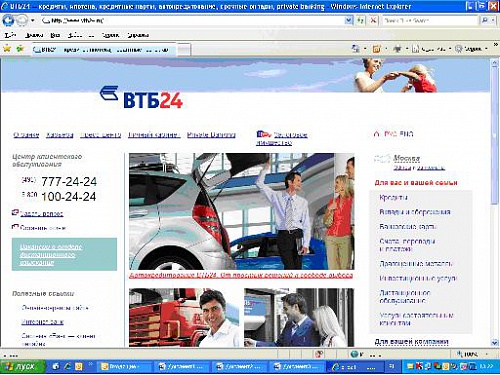Open the gear Tools dropdown in command bar
This screenshot has height=375, width=500.
pos(471,49)
